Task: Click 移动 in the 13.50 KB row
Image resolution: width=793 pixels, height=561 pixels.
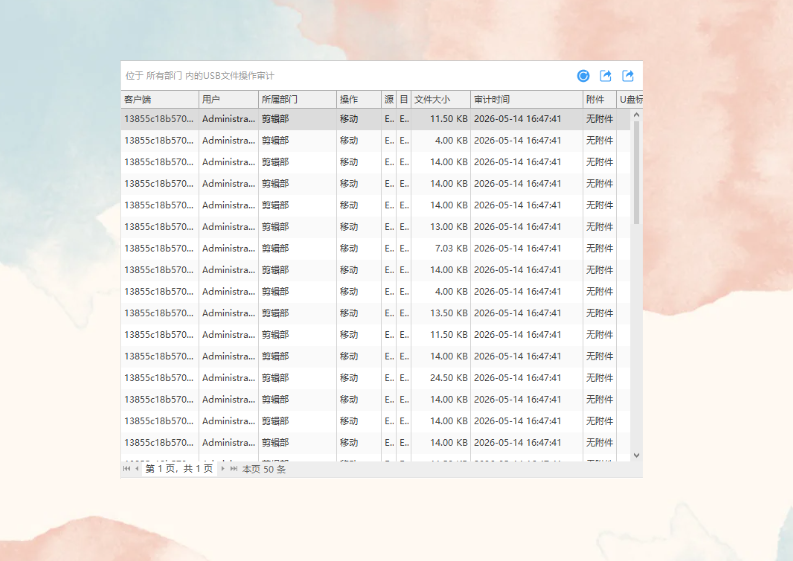Action: (349, 313)
